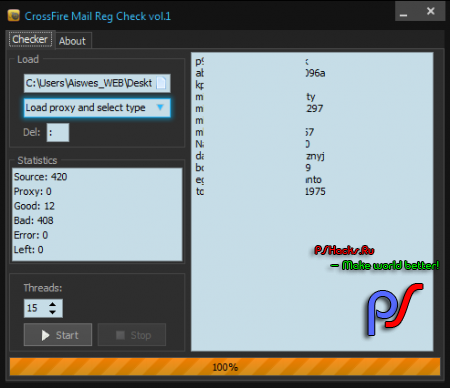The width and height of the screenshot is (450, 388).
Task: Click the Del delimiter input field
Action: (x=58, y=132)
